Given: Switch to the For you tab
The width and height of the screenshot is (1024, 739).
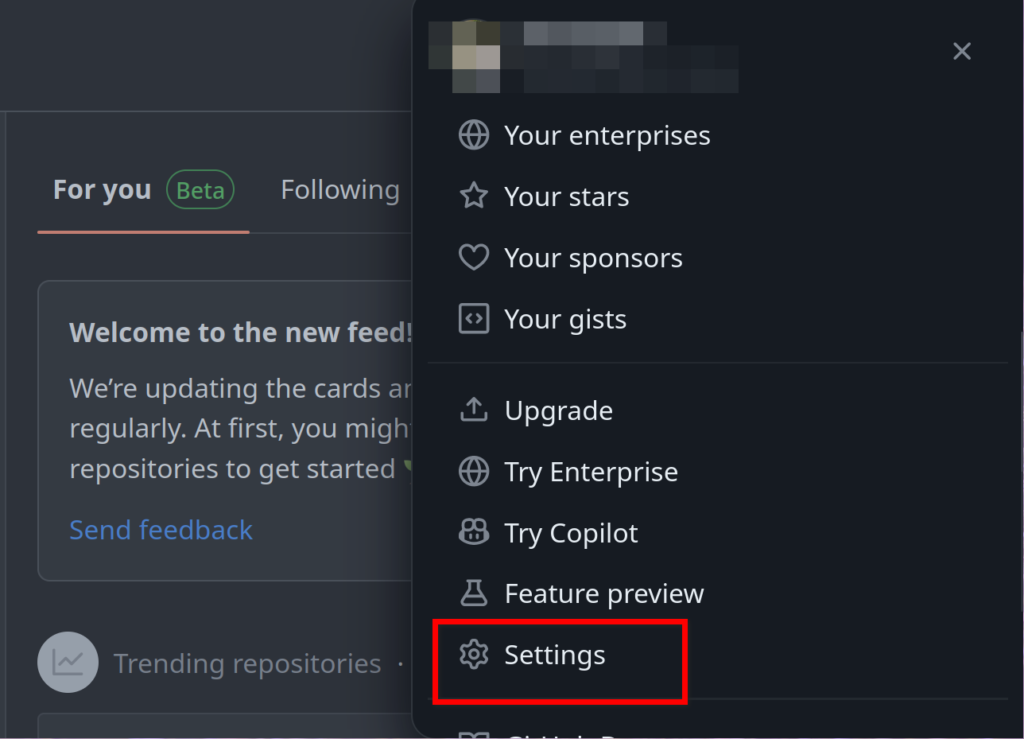Looking at the screenshot, I should click(102, 190).
